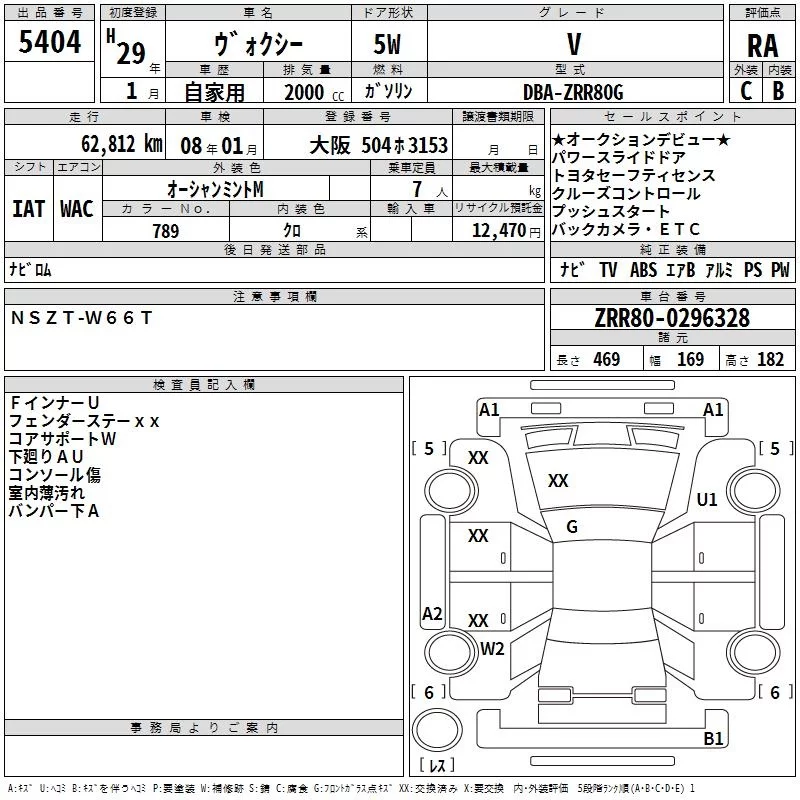Select the seating capacity 7 人
The height and width of the screenshot is (800, 800).
430,190
